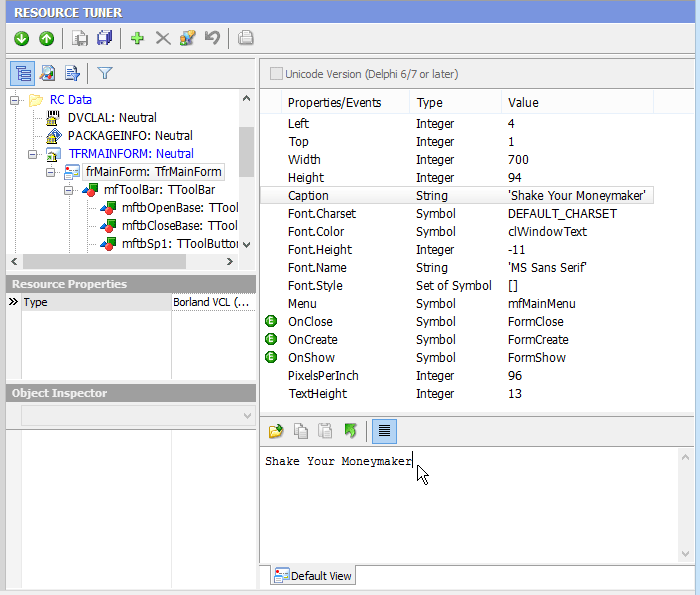Click the funnel filter icon
The height and width of the screenshot is (595, 700).
(104, 73)
